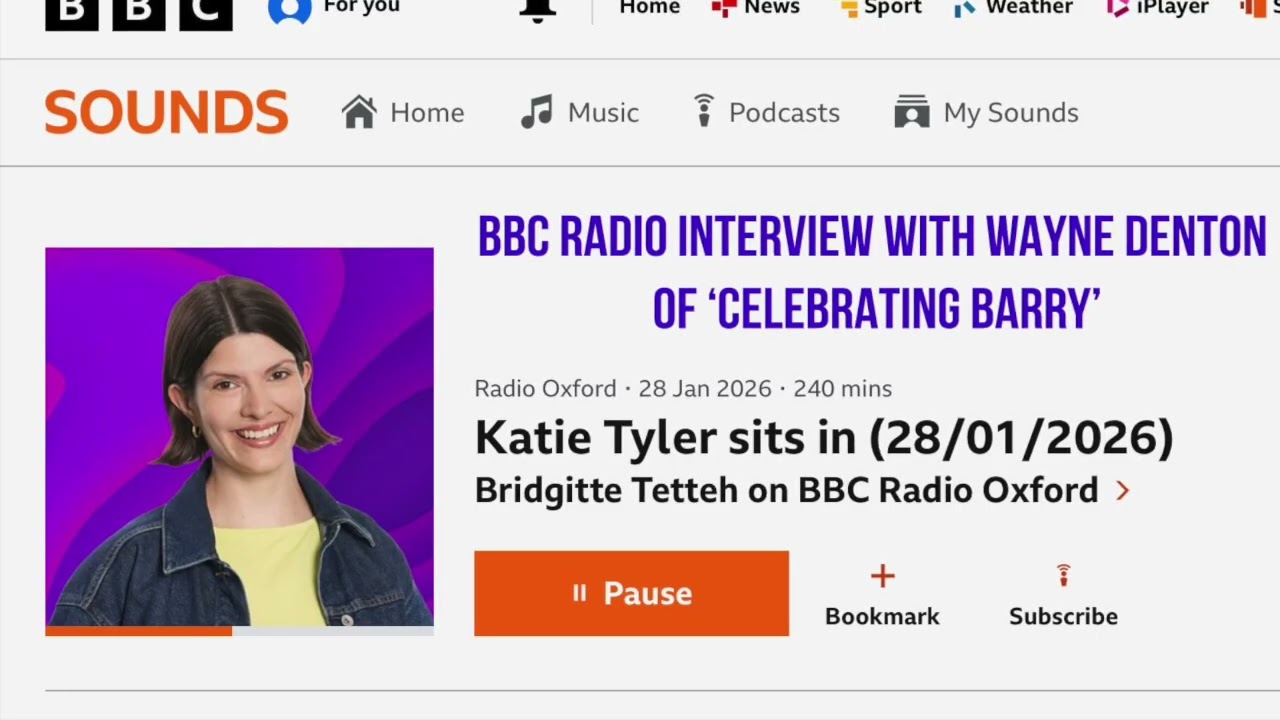This screenshot has width=1280, height=720.
Task: Go to BBC Home in top bar
Action: [x=649, y=8]
